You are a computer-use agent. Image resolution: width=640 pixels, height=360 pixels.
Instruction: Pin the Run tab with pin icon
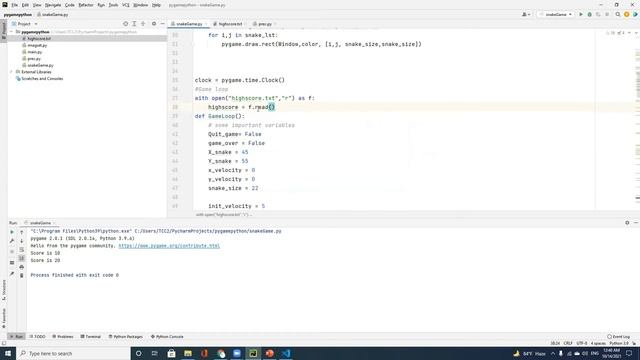tap(12, 274)
